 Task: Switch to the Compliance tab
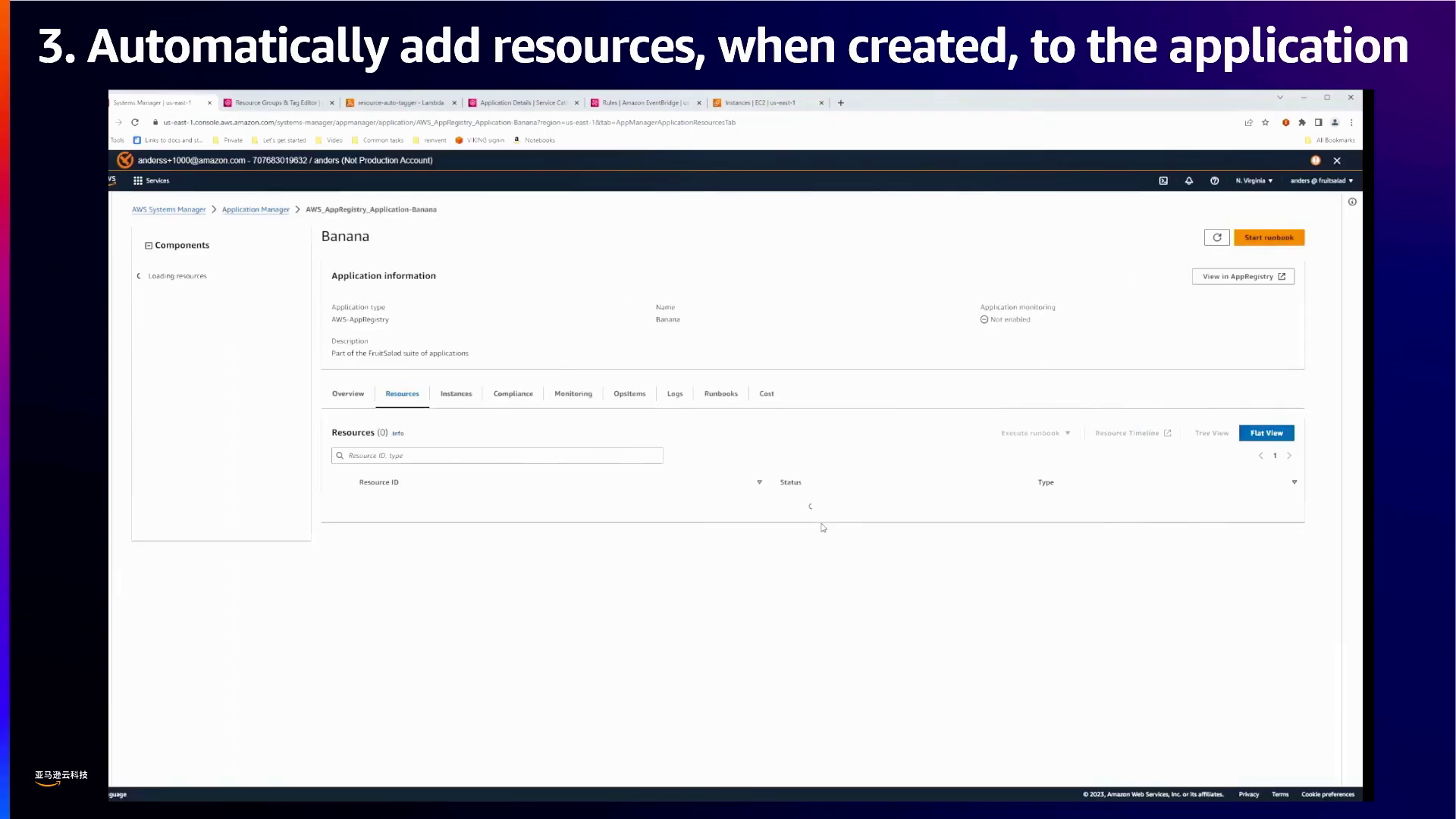513,394
